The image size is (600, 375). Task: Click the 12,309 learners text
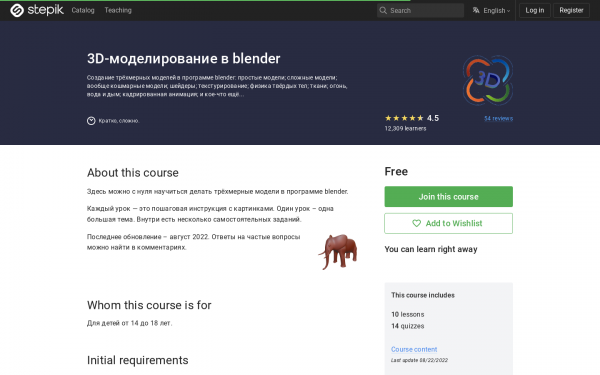pyautogui.click(x=405, y=129)
